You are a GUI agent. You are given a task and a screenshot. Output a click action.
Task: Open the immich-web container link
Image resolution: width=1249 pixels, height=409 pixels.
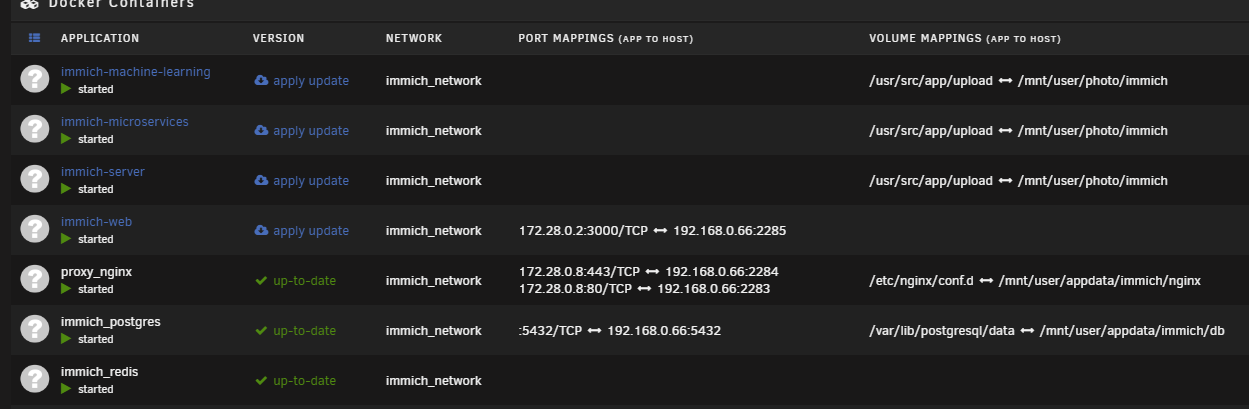(x=96, y=222)
